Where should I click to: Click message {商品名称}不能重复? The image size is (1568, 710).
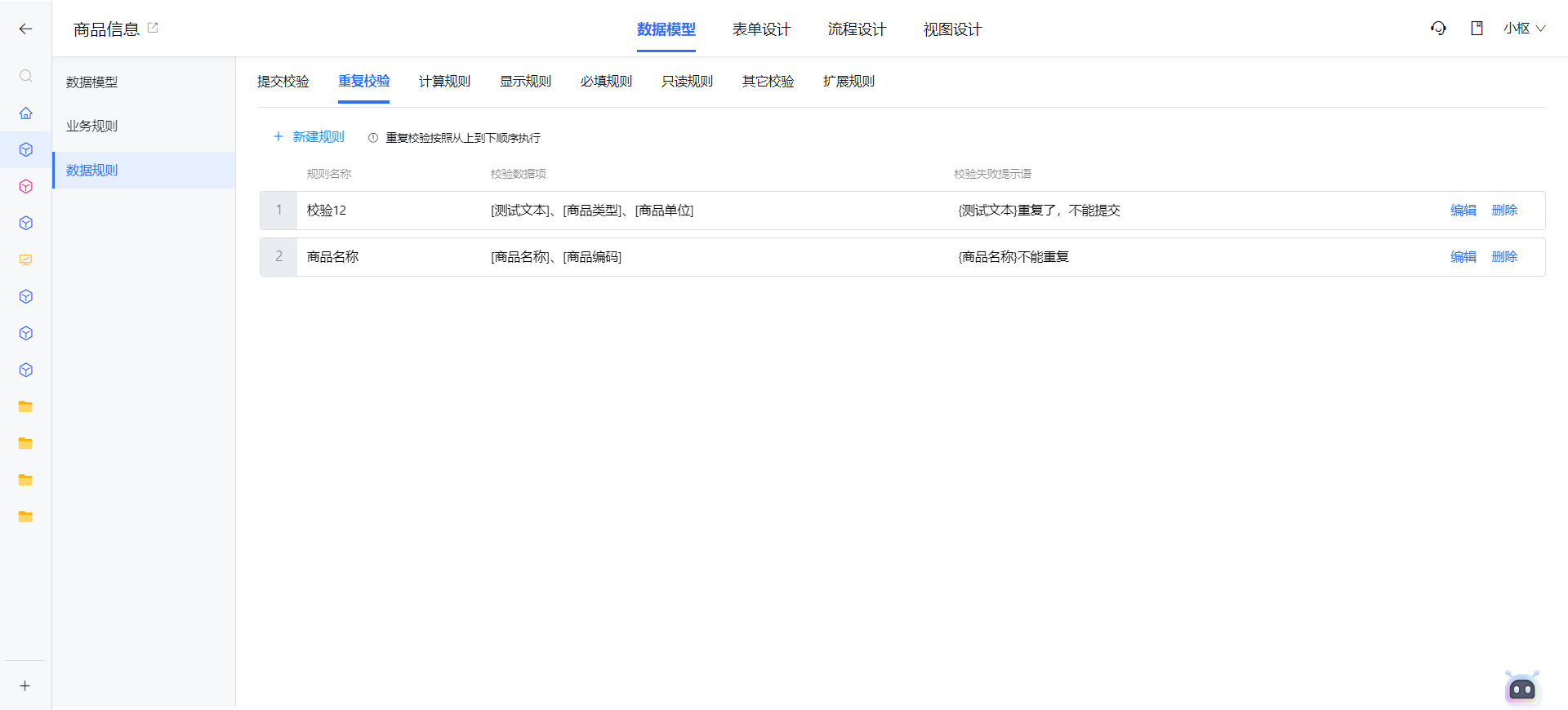[x=1013, y=257]
